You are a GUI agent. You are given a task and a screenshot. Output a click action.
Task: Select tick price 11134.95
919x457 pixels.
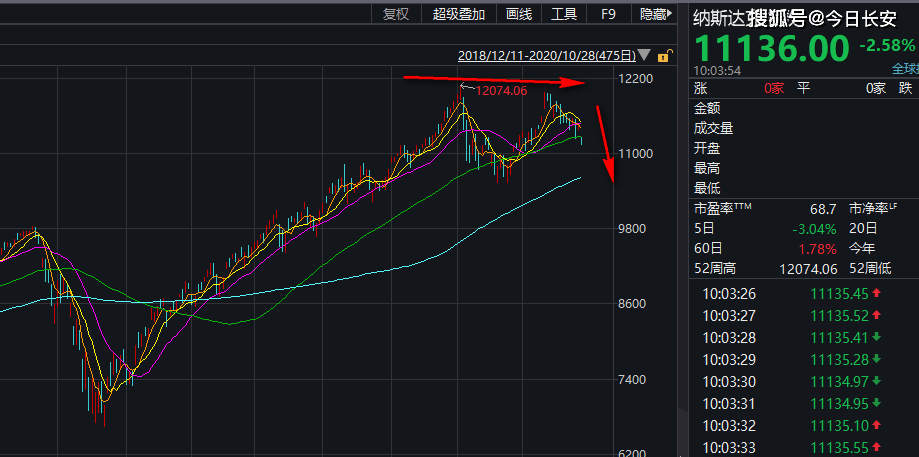(840, 404)
